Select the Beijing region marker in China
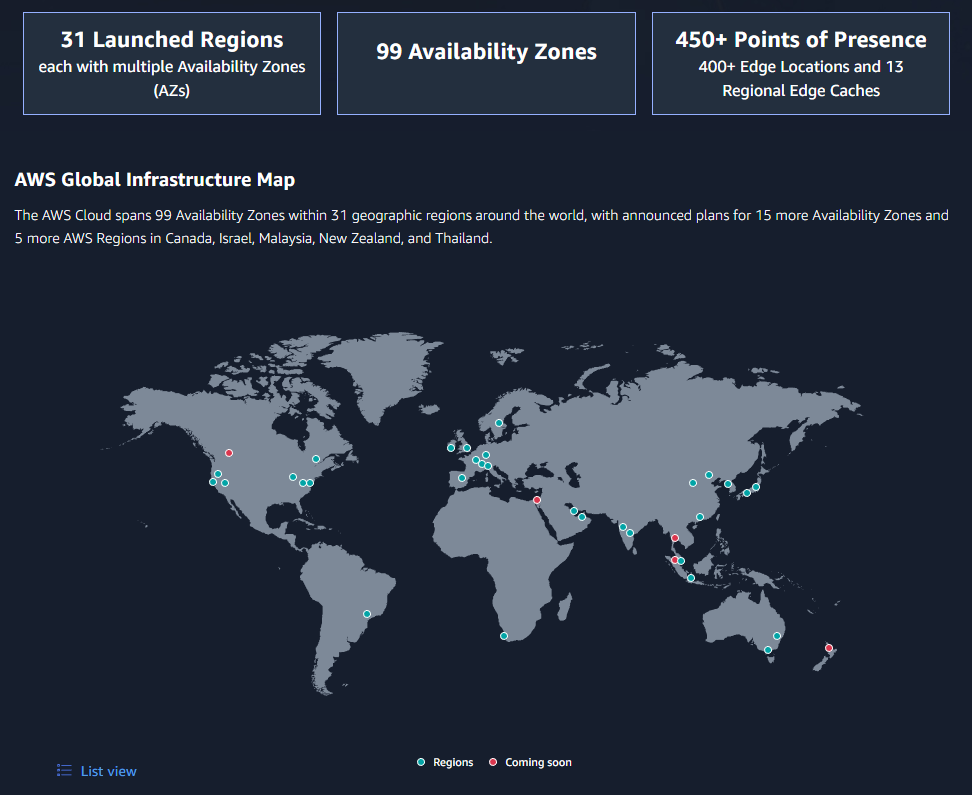 click(709, 475)
